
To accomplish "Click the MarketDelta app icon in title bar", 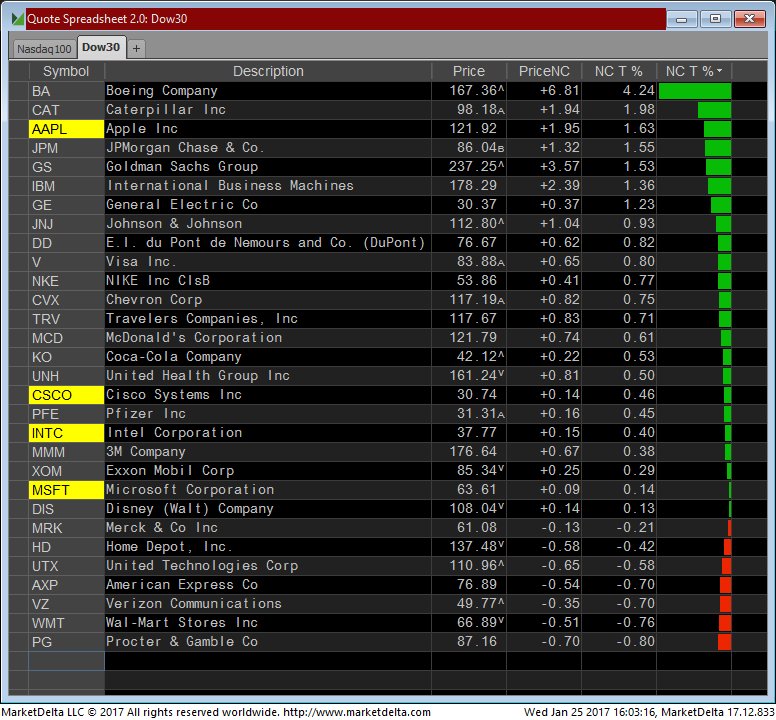I will tap(18, 19).
